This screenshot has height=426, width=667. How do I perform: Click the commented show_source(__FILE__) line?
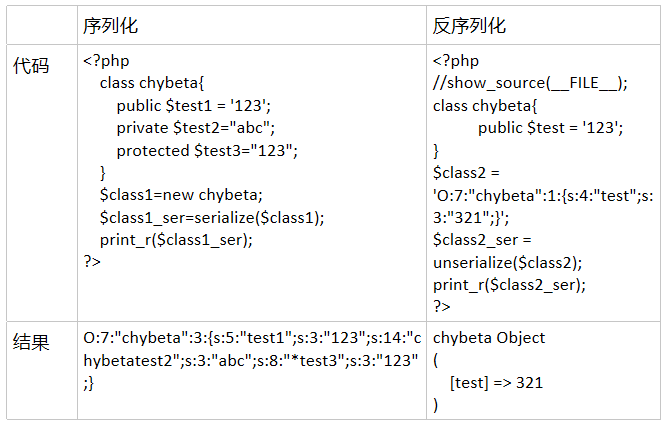point(530,83)
